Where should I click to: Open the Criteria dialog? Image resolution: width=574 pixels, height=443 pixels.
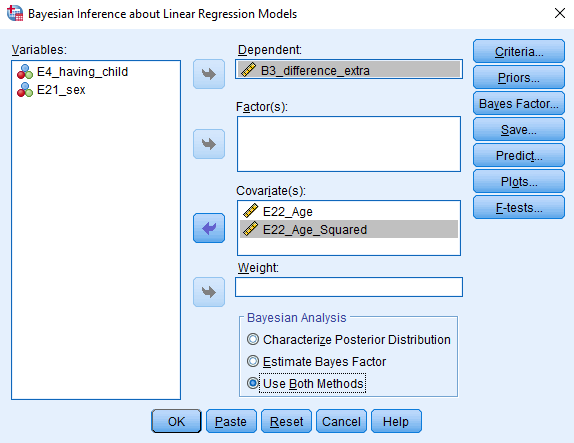point(519,52)
